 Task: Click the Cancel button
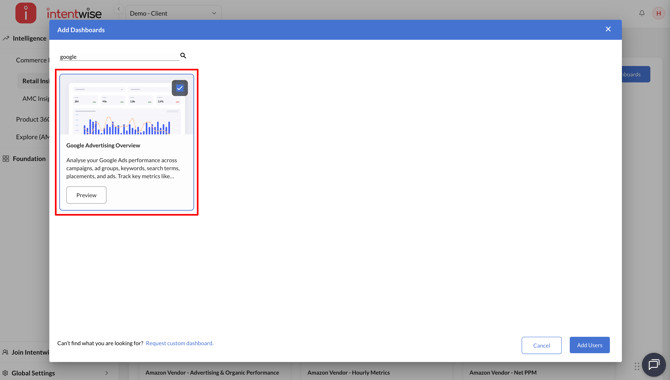(x=541, y=345)
